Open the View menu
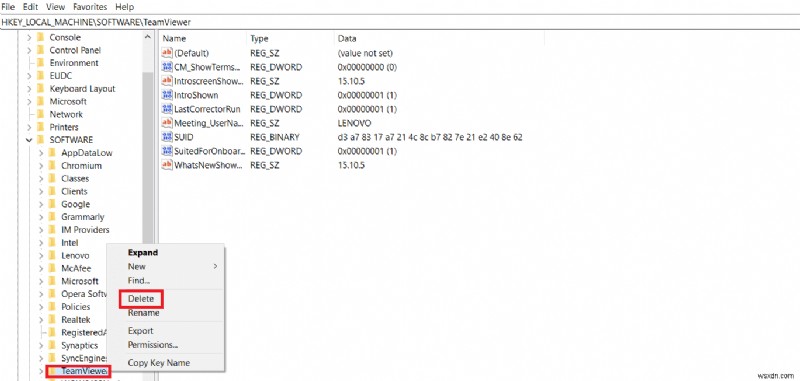This screenshot has width=800, height=381. click(55, 7)
